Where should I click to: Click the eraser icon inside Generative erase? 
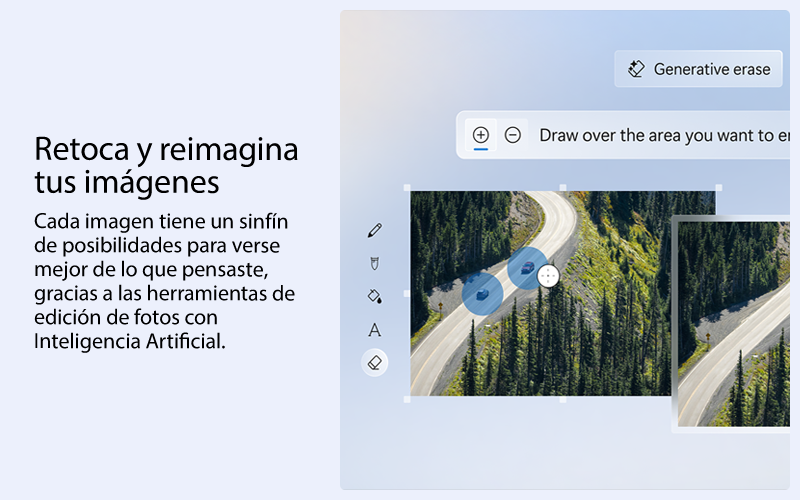[x=636, y=69]
